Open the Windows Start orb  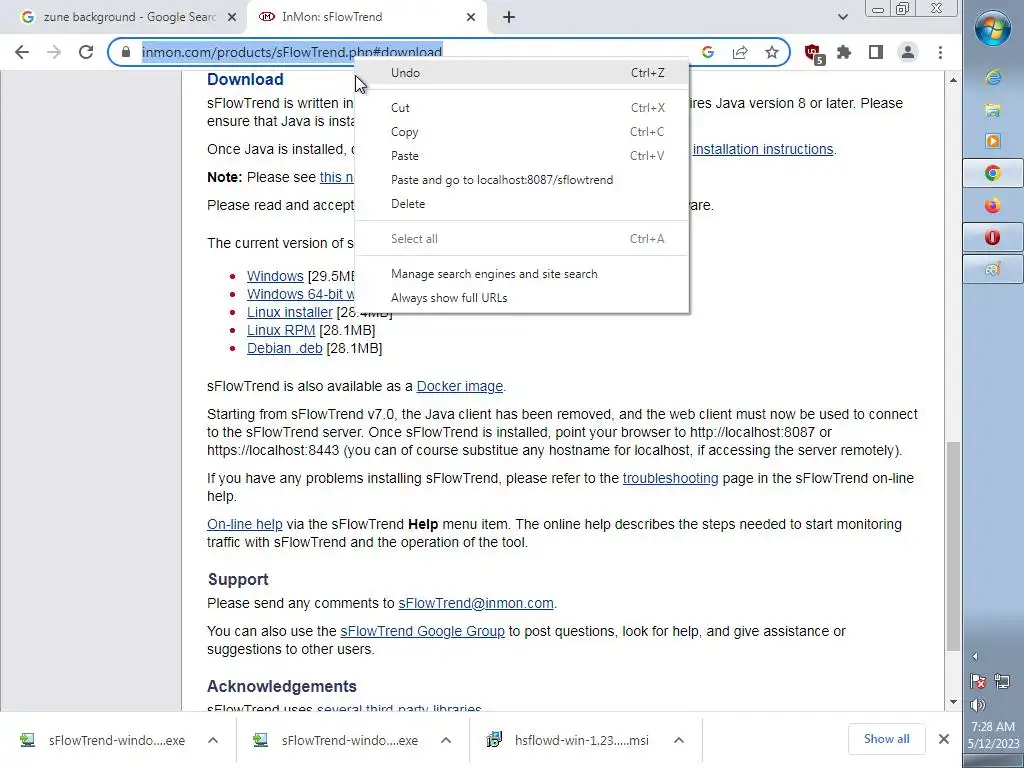click(993, 29)
